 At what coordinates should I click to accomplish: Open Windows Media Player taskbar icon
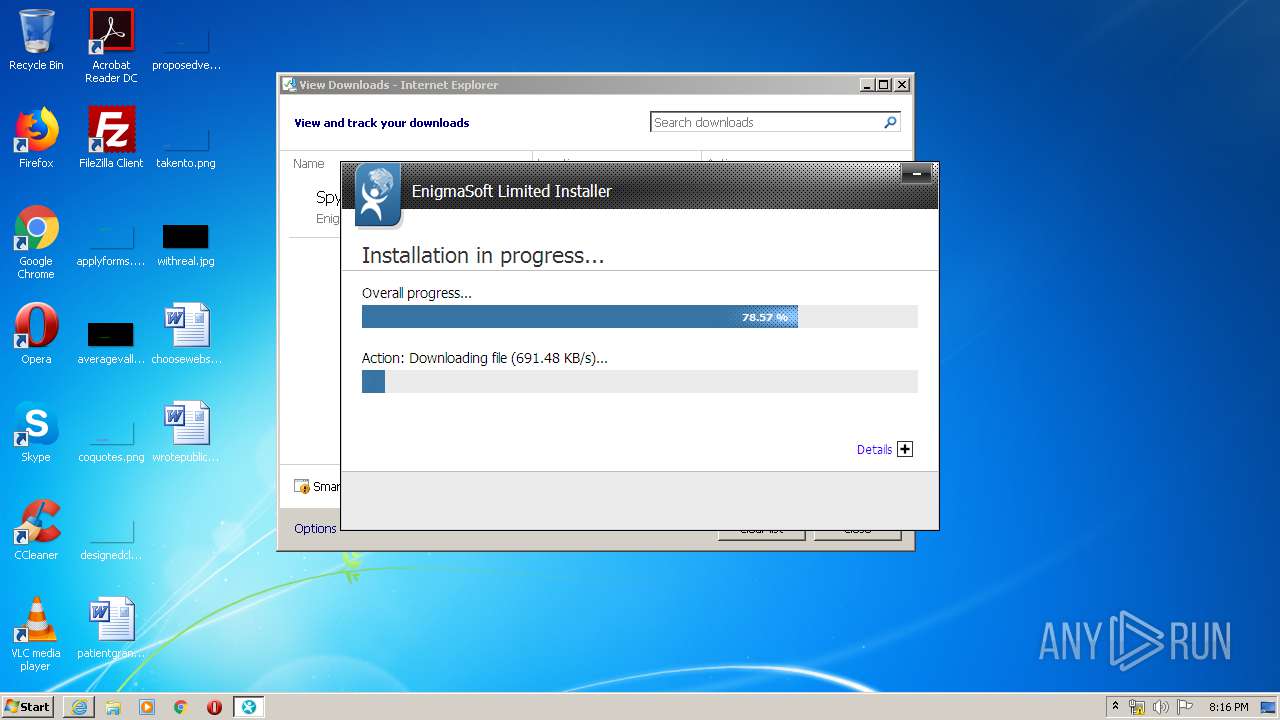point(147,707)
